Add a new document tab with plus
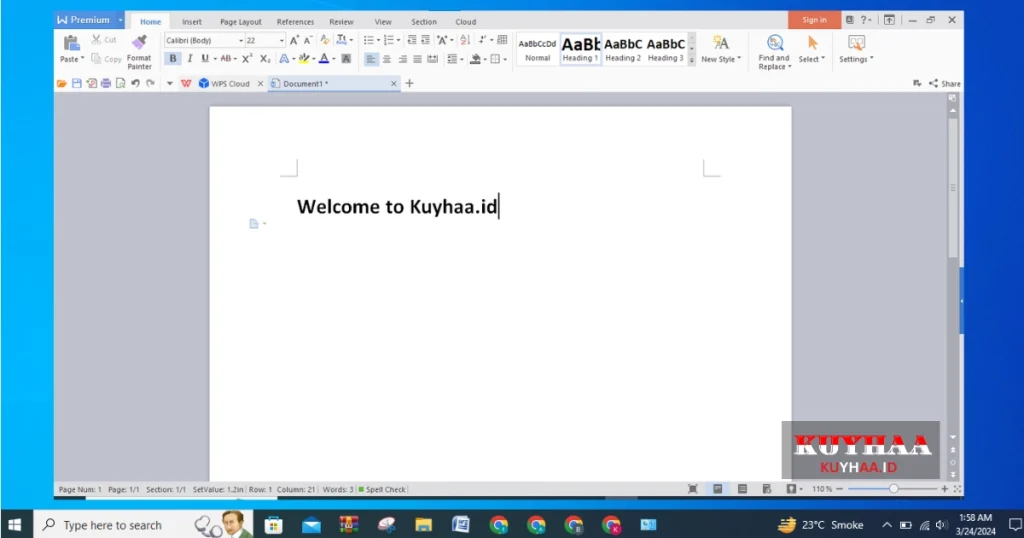 coord(409,84)
